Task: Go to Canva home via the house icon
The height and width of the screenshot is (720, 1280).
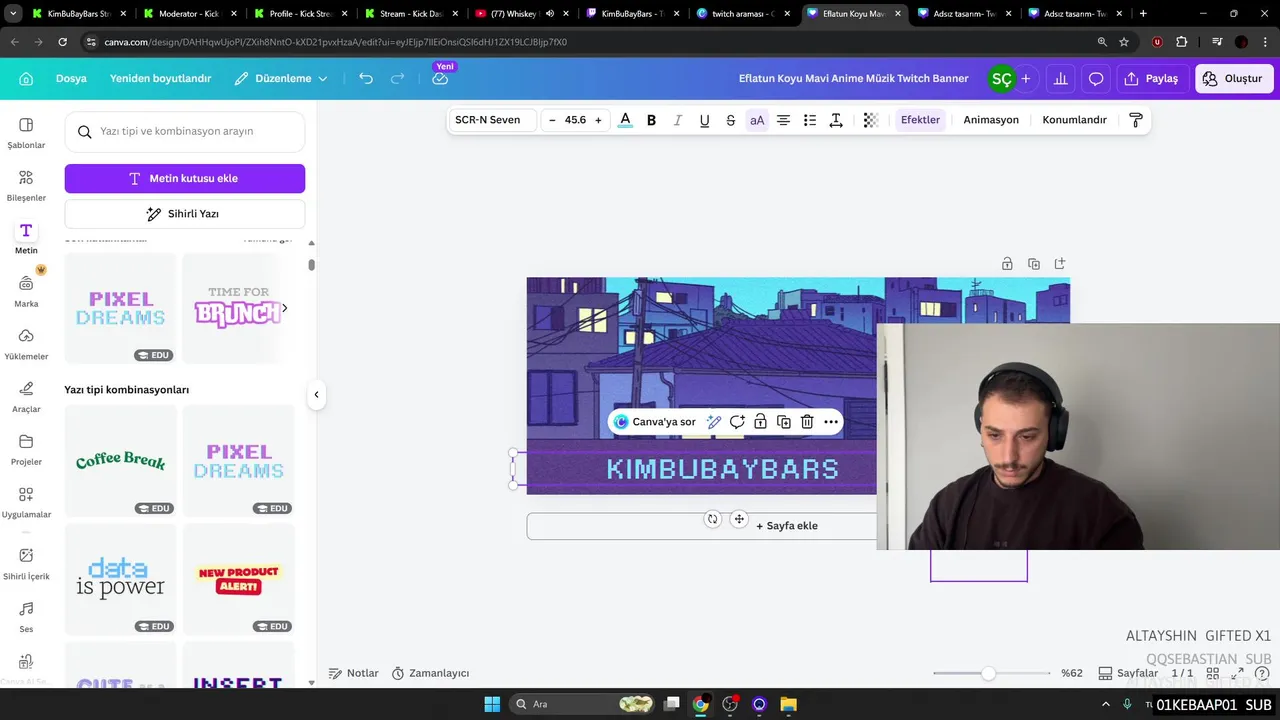Action: click(x=26, y=78)
